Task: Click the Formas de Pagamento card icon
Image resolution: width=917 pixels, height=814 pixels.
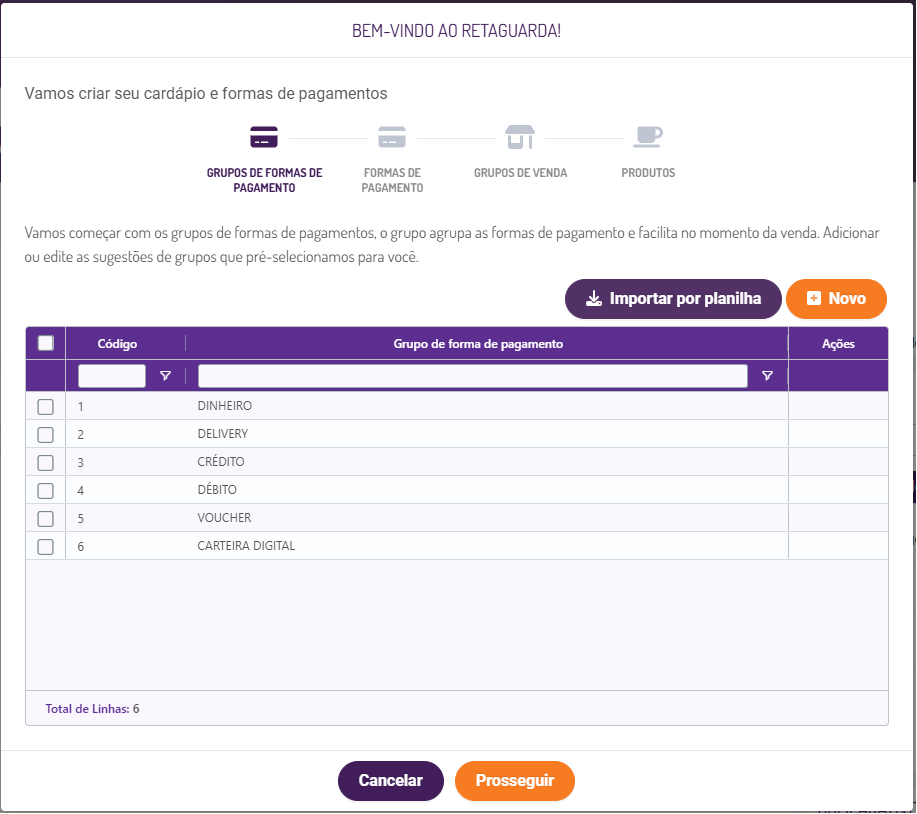Action: (392, 138)
